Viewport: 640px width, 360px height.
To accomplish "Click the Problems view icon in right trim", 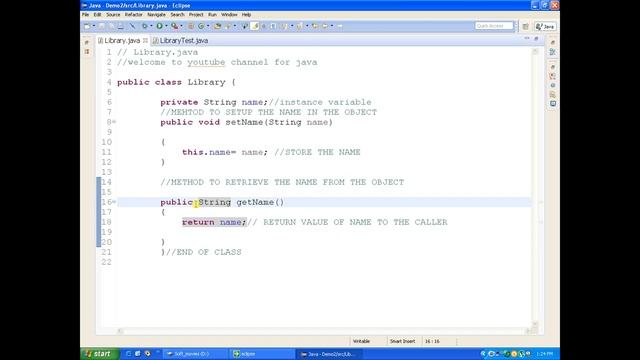I will [x=553, y=76].
